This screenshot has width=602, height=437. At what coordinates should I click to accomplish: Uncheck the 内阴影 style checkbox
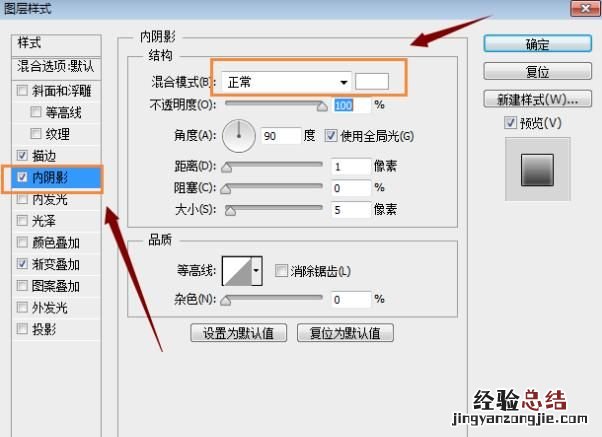(22, 177)
